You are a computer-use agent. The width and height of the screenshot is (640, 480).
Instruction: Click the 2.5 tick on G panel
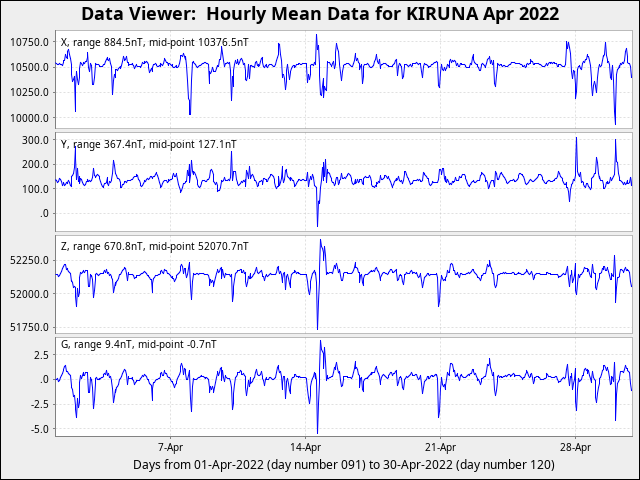(40, 355)
